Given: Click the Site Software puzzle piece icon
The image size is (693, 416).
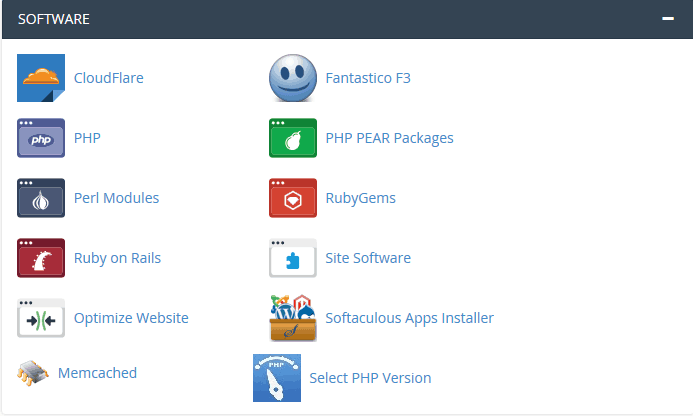Looking at the screenshot, I should [293, 258].
